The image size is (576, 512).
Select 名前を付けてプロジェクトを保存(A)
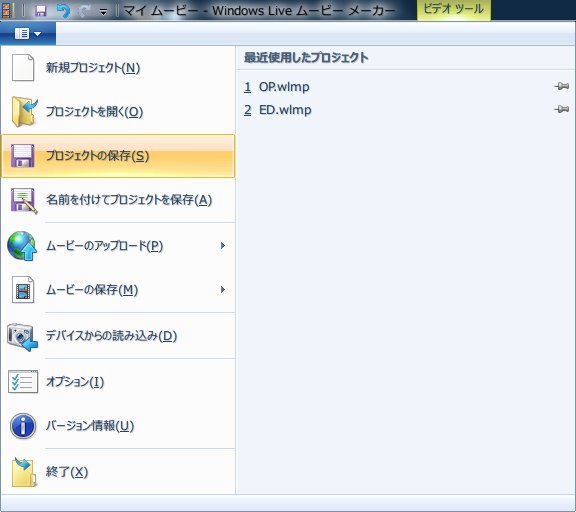pos(118,200)
